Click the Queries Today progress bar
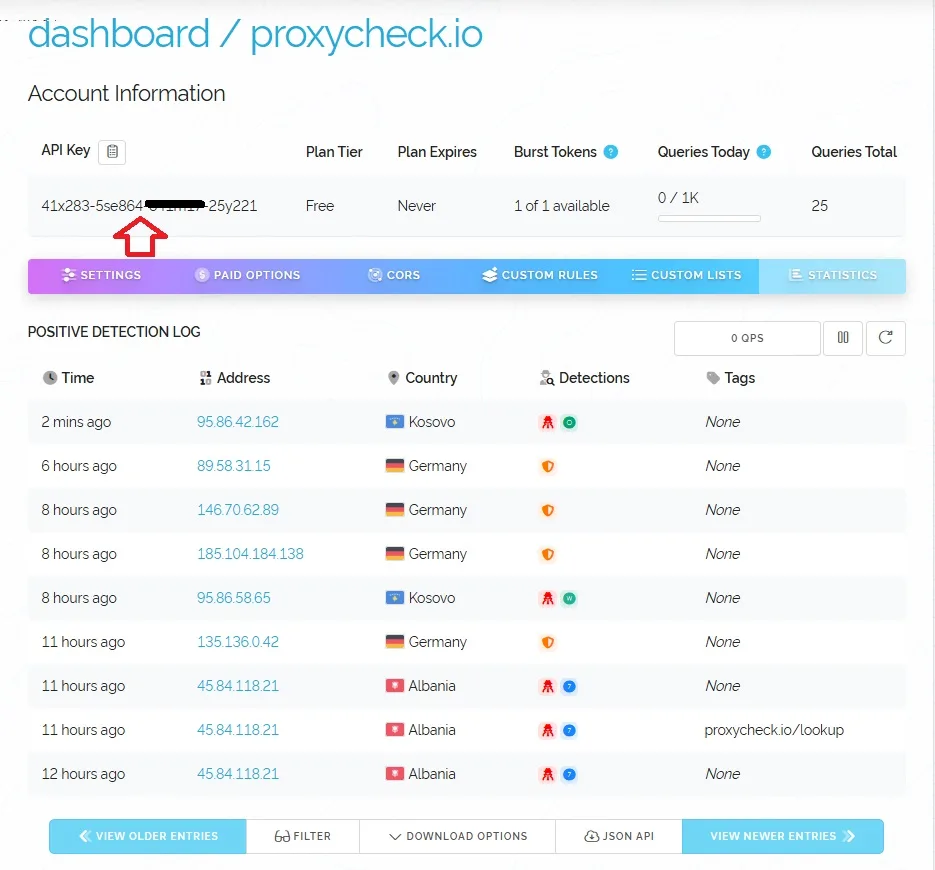The width and height of the screenshot is (935, 870). 709,219
